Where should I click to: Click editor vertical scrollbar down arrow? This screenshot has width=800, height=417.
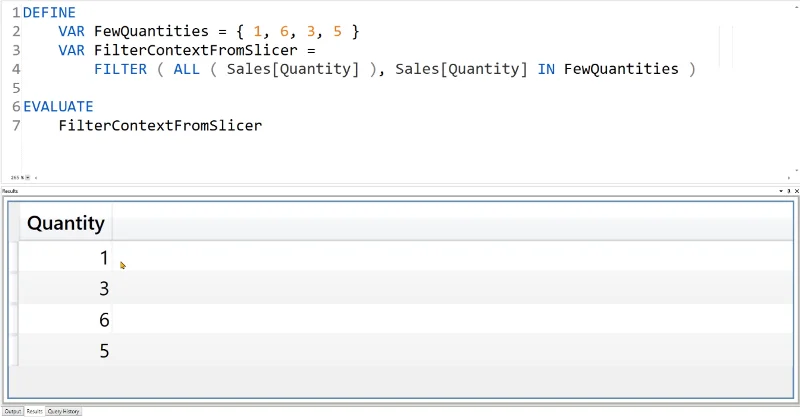797,171
